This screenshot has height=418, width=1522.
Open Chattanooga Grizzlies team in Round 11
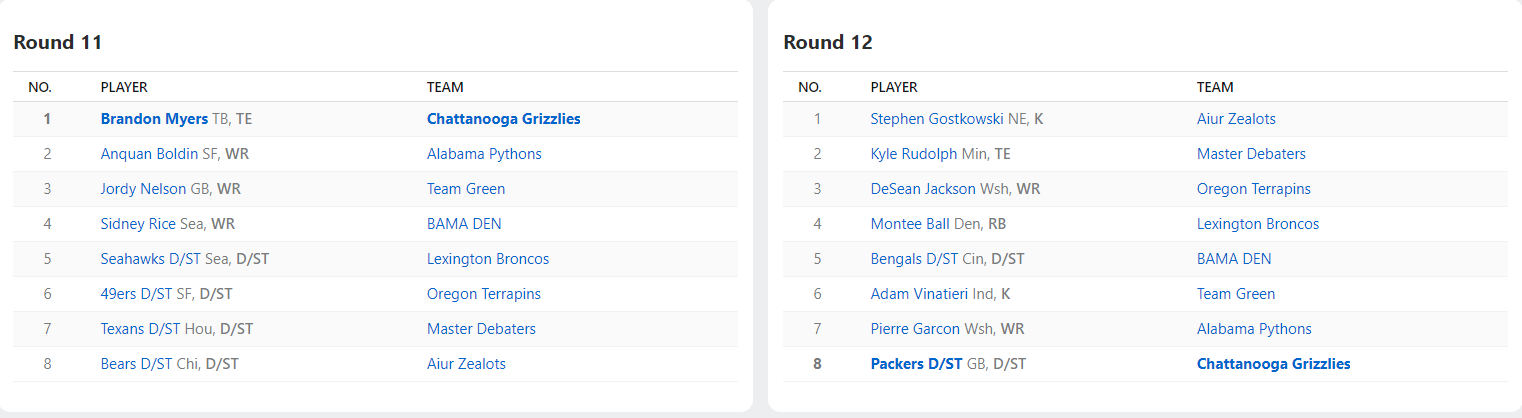503,119
